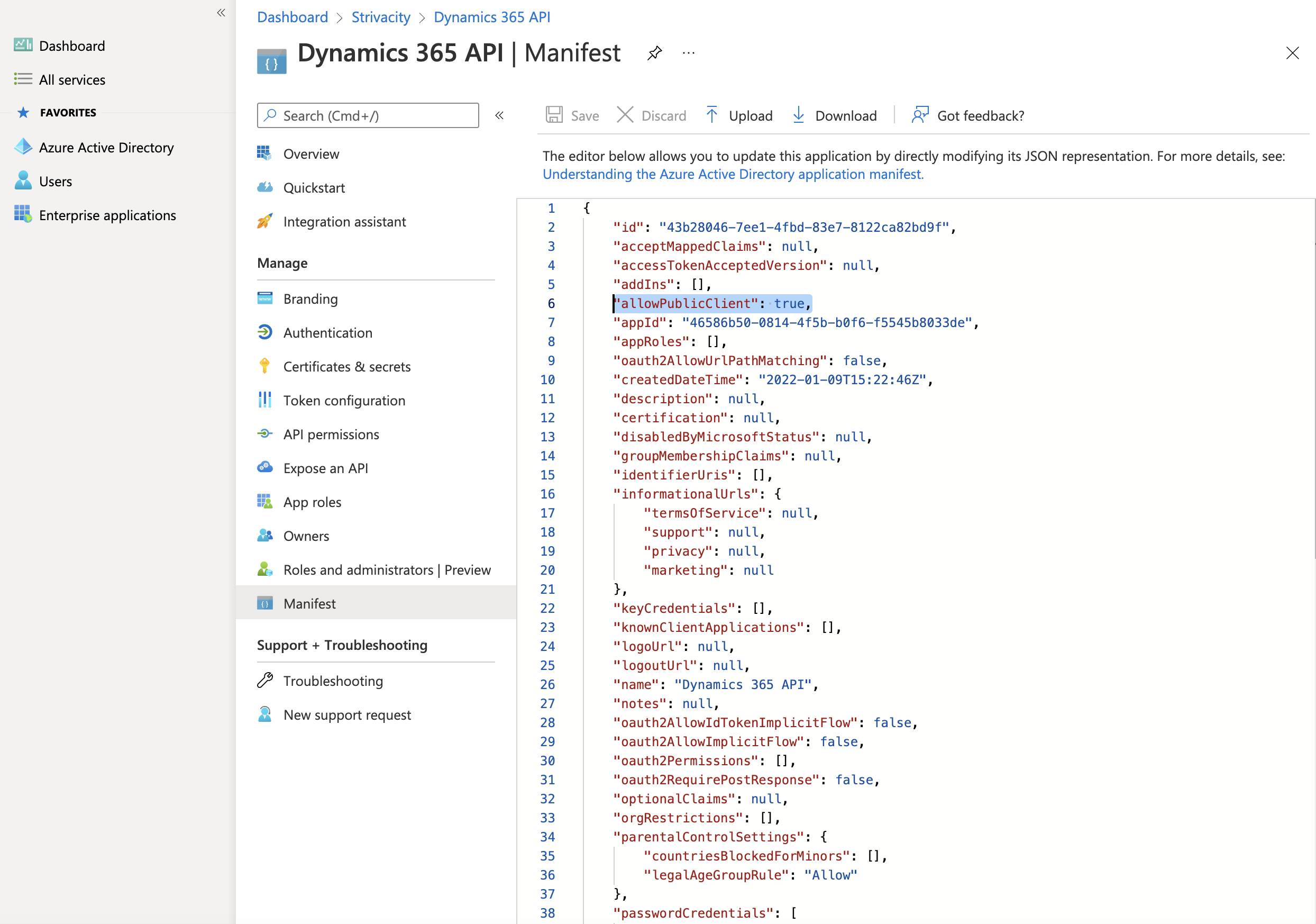This screenshot has width=1316, height=924.
Task: Open Understanding the Azure AD manifest link
Action: [x=733, y=174]
